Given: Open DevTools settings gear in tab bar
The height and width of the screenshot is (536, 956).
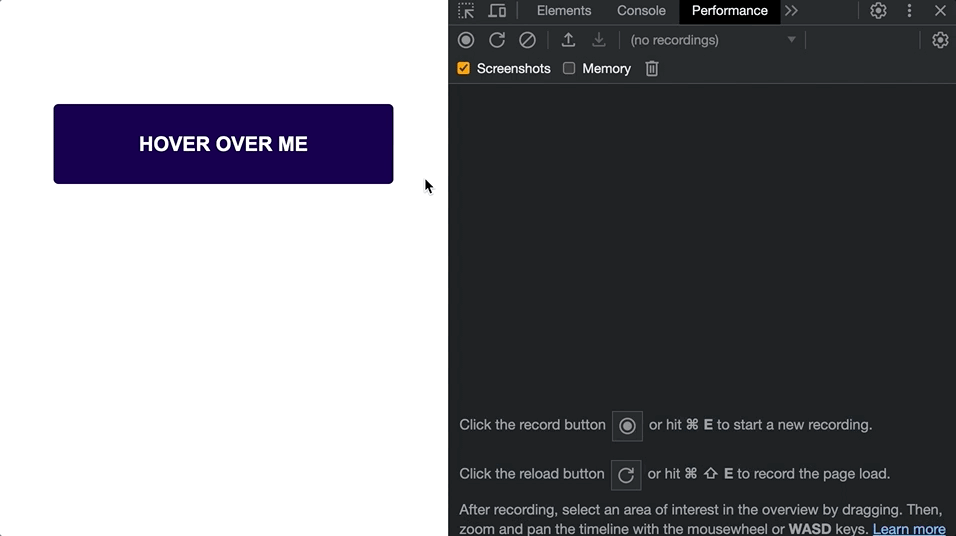Looking at the screenshot, I should tap(878, 11).
